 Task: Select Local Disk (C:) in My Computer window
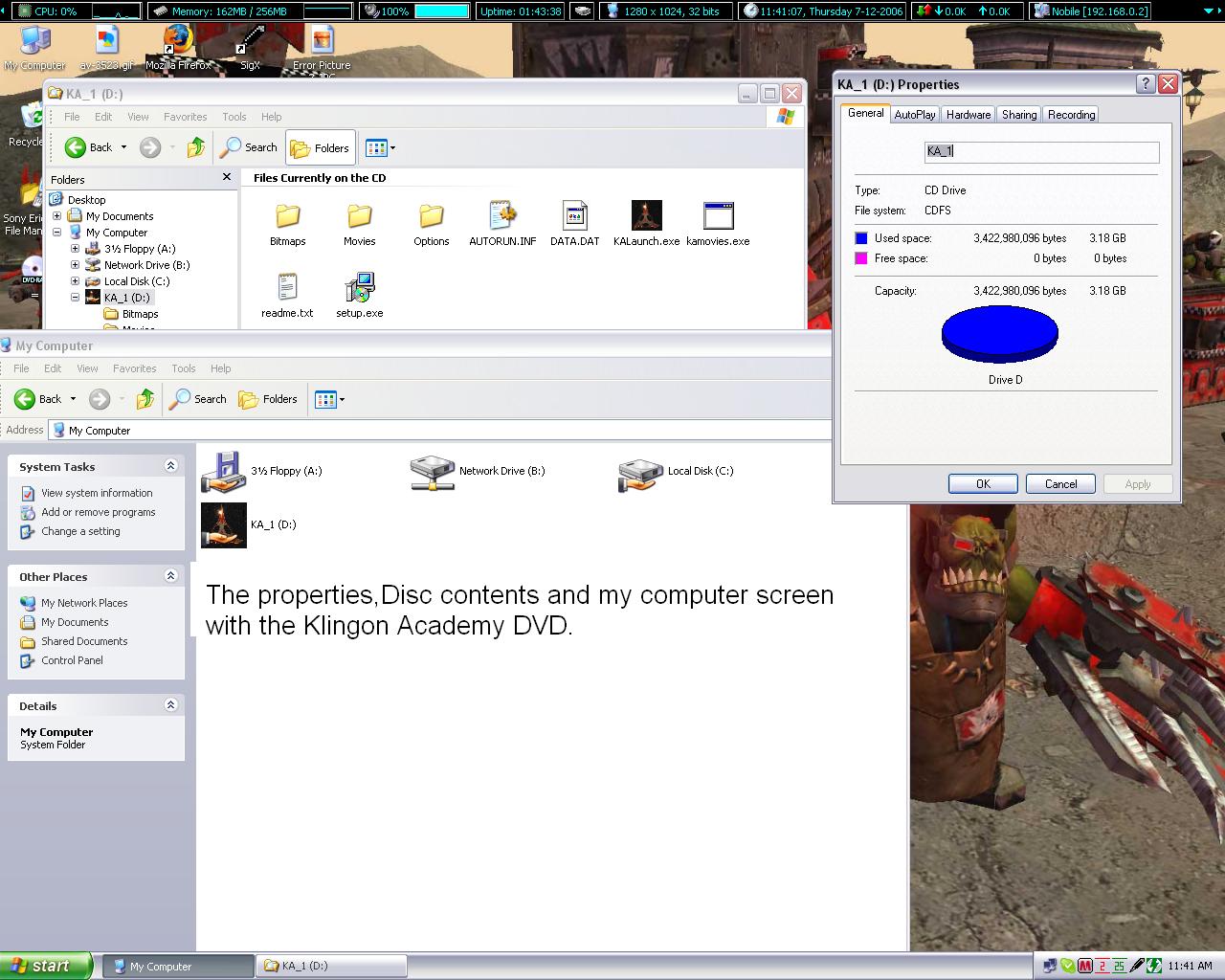click(677, 471)
